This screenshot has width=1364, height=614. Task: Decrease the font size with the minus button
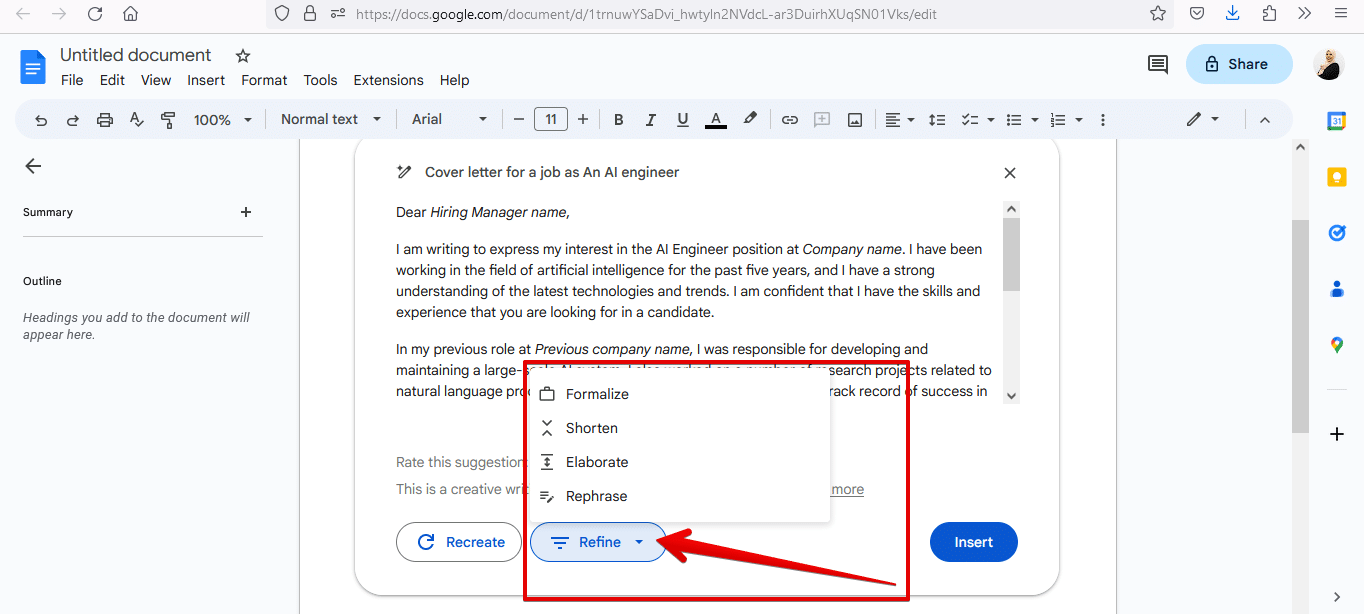(518, 120)
